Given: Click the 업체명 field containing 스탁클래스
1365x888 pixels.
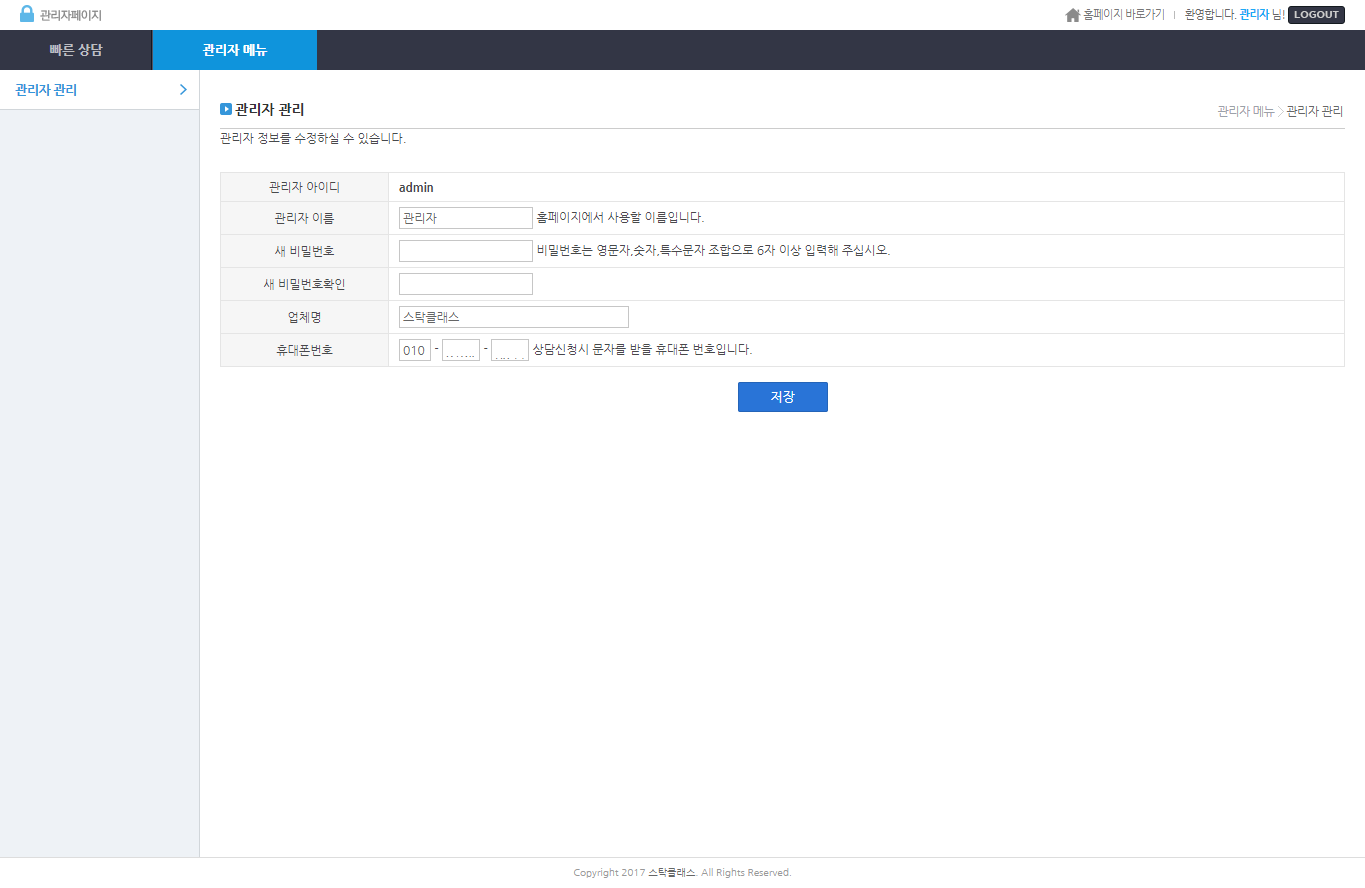Looking at the screenshot, I should click(513, 317).
